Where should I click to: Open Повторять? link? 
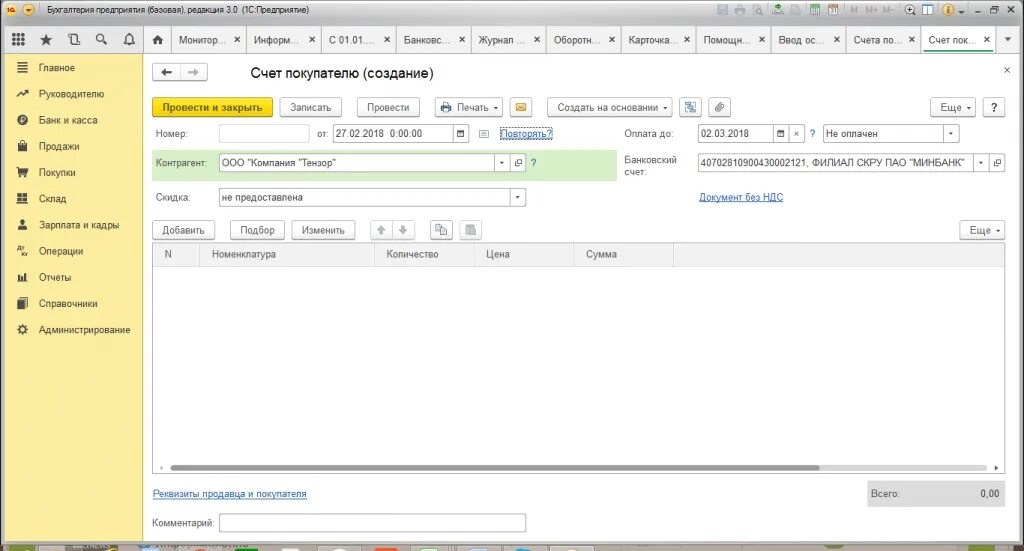tap(526, 133)
